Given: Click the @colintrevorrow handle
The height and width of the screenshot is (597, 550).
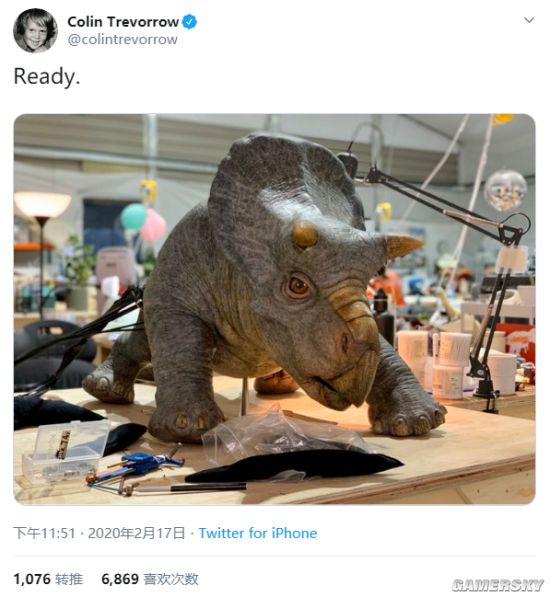Looking at the screenshot, I should 122,39.
